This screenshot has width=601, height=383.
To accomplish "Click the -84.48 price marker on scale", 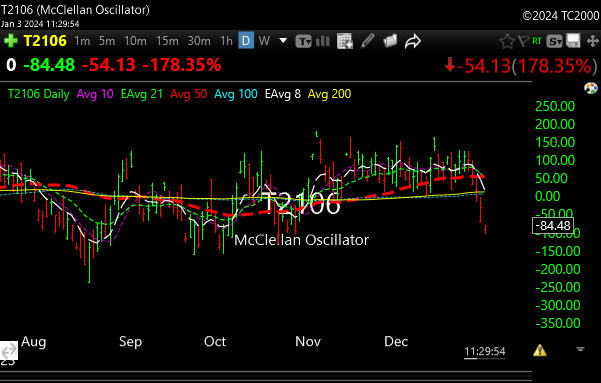I will 553,225.
